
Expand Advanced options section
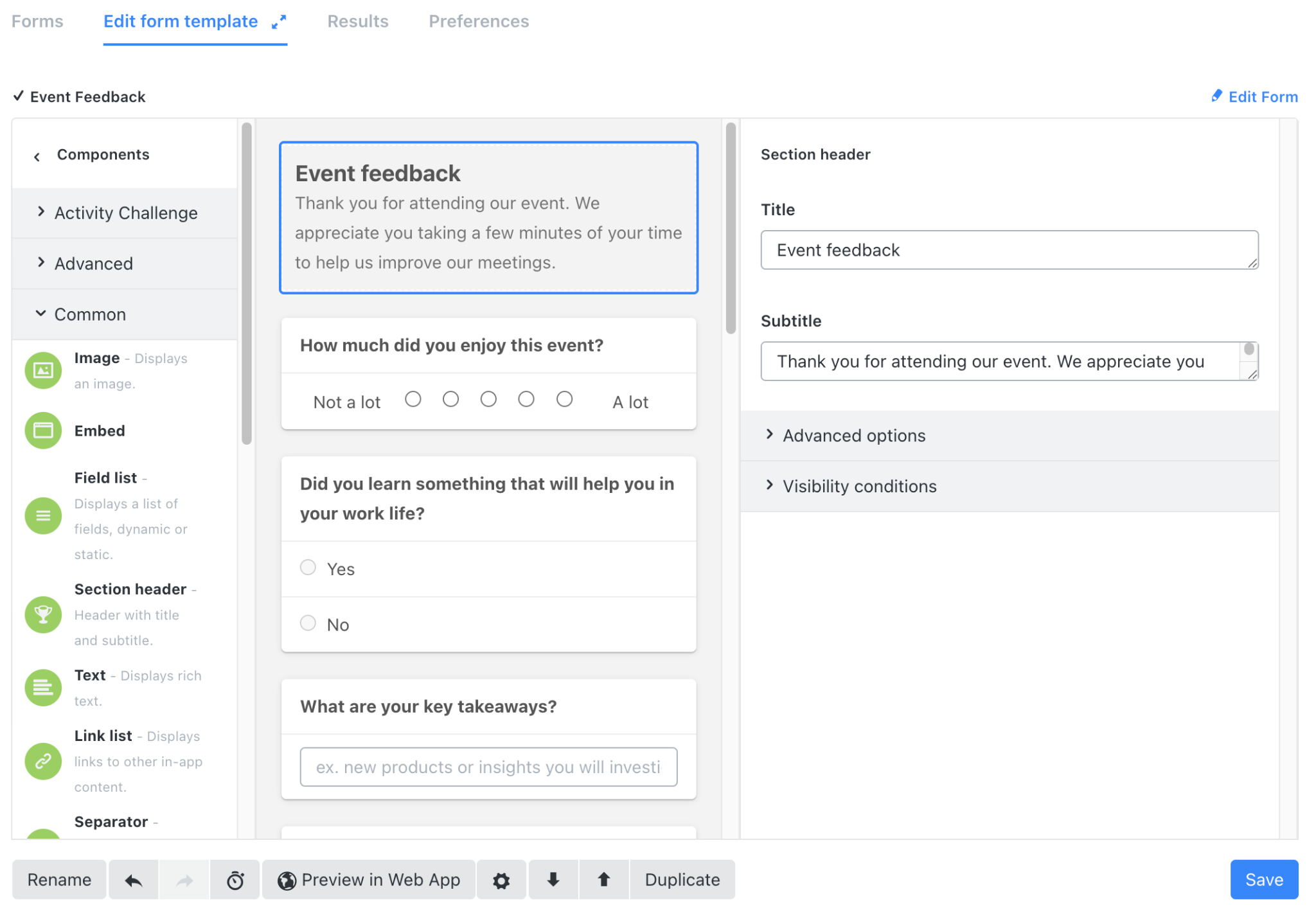click(1009, 436)
